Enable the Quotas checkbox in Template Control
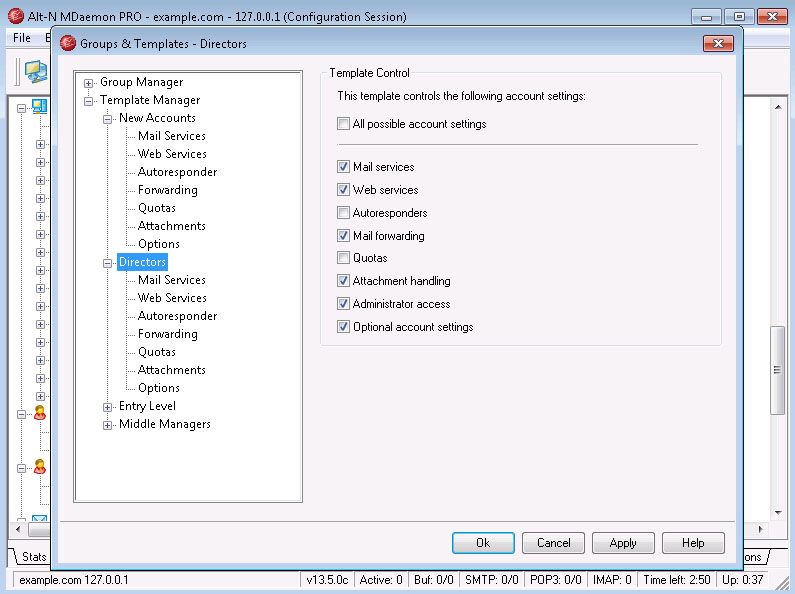795x594 pixels. point(343,257)
